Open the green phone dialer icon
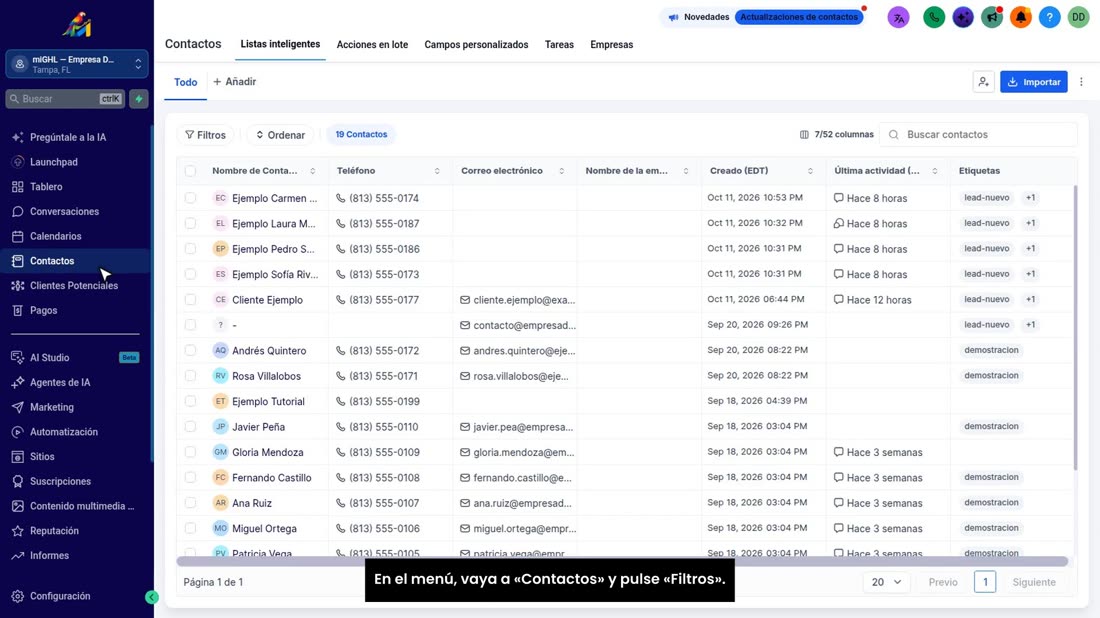This screenshot has width=1100, height=618. point(934,18)
